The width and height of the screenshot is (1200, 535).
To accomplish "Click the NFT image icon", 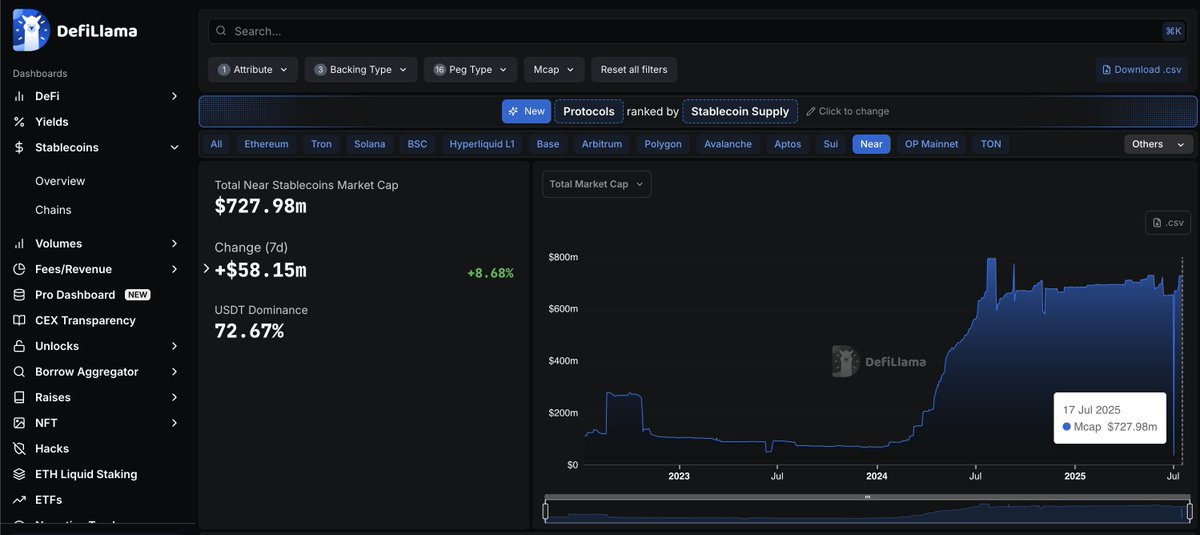I will [x=19, y=423].
